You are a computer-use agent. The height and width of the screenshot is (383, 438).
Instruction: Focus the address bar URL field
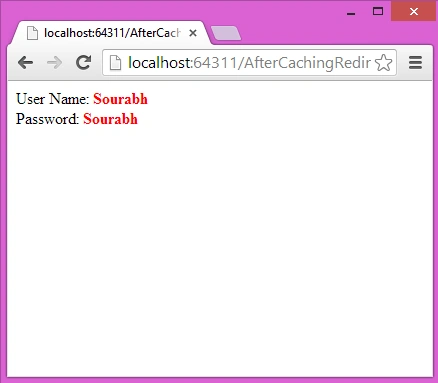click(x=249, y=63)
